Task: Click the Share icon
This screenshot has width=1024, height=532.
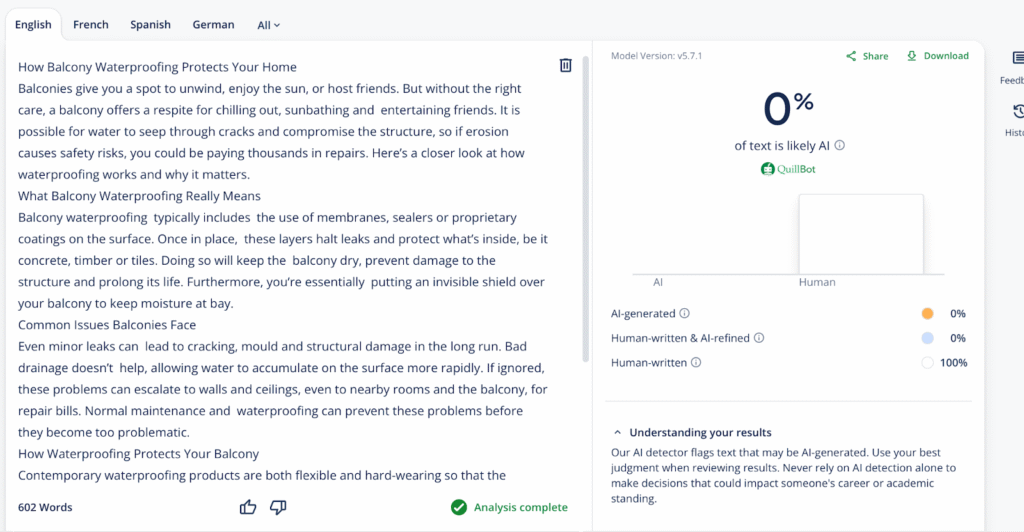Action: coord(851,56)
